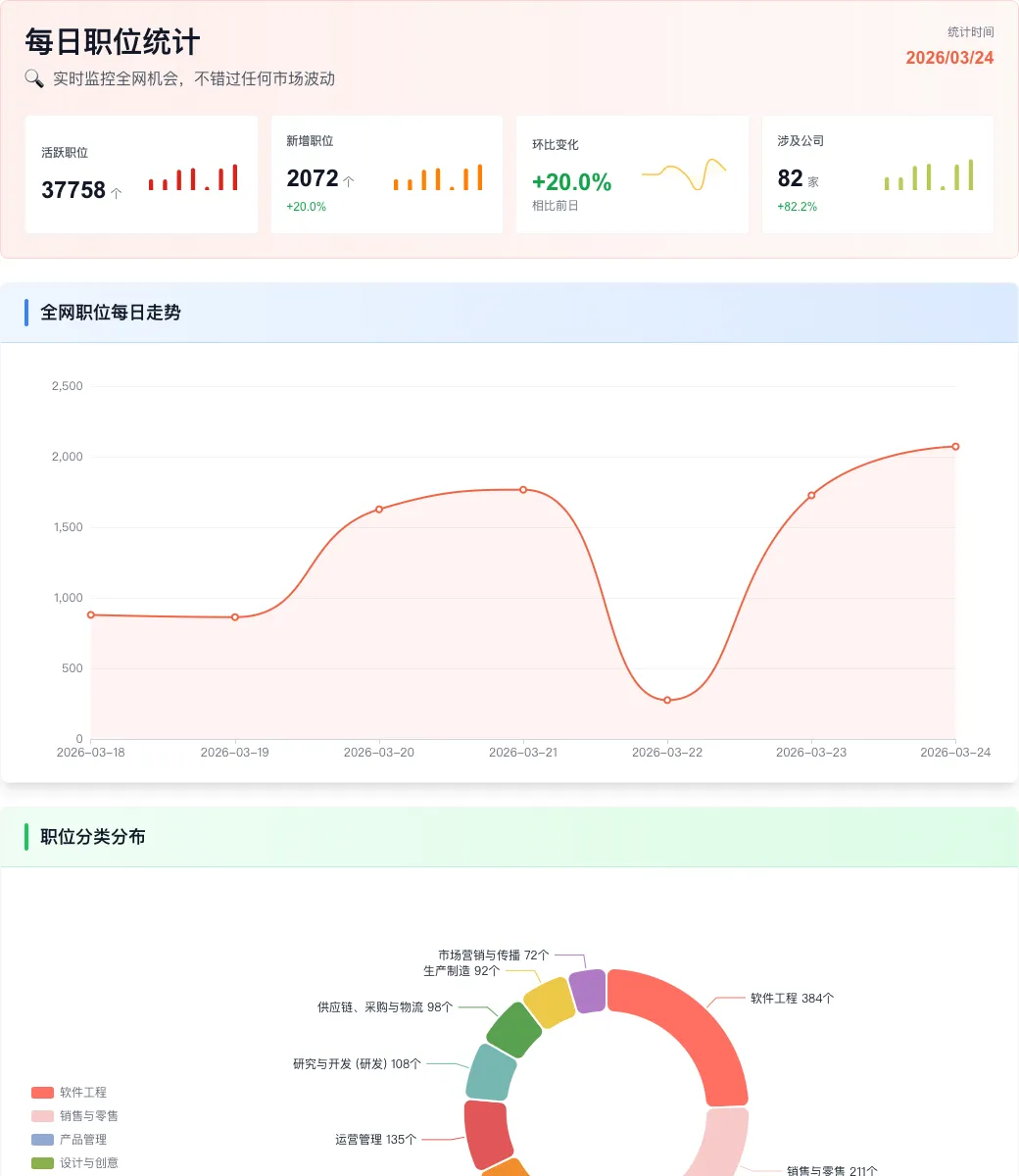Click the 生产制造 92个 pie label

(461, 971)
